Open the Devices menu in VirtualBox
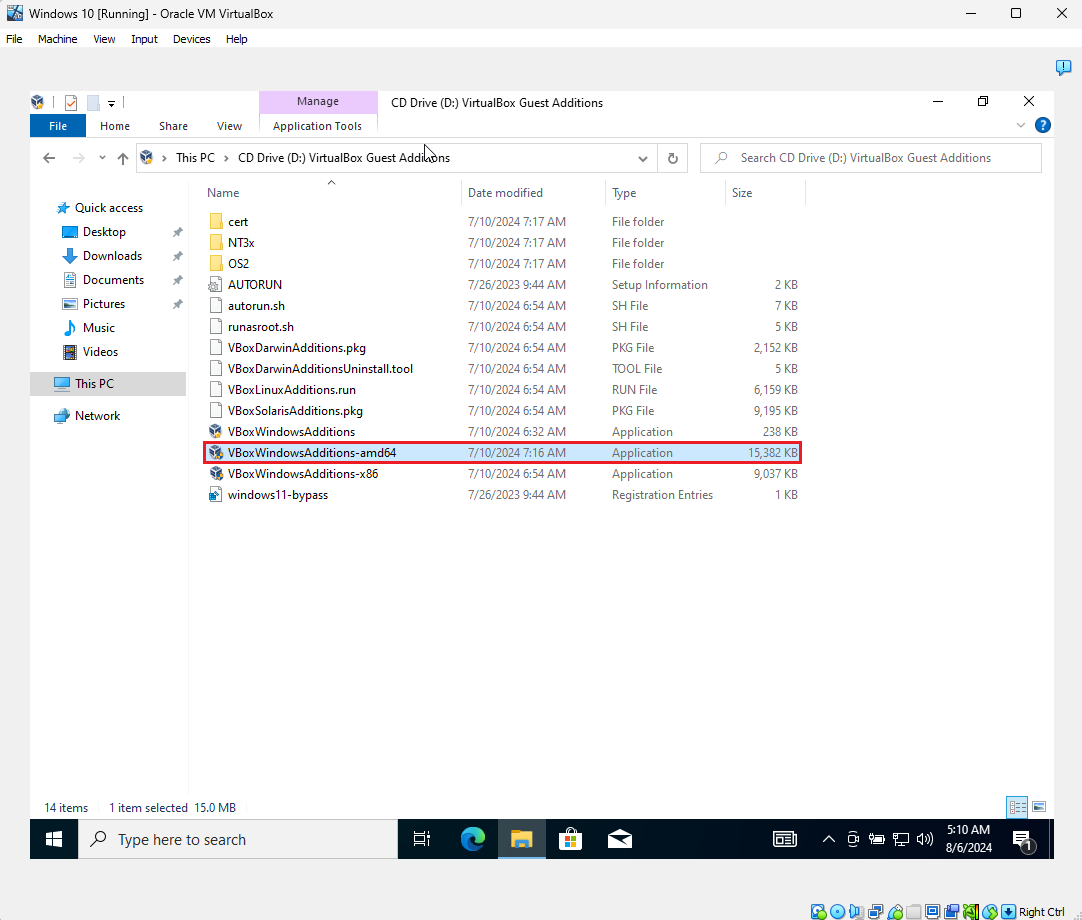Viewport: 1082px width, 920px height. coord(191,39)
